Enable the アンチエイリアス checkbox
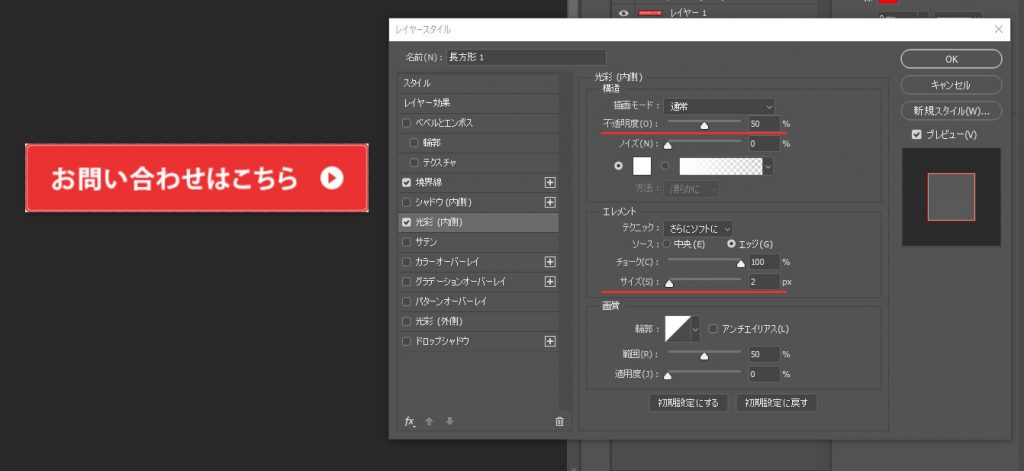Screen dimensions: 1024x471 coord(713,328)
